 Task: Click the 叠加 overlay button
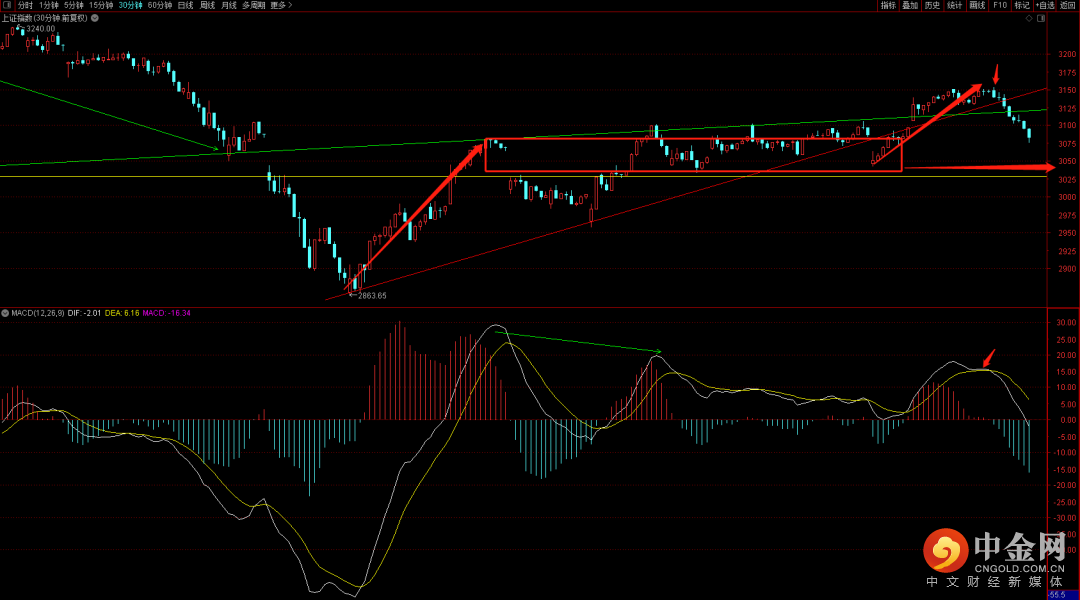point(910,5)
